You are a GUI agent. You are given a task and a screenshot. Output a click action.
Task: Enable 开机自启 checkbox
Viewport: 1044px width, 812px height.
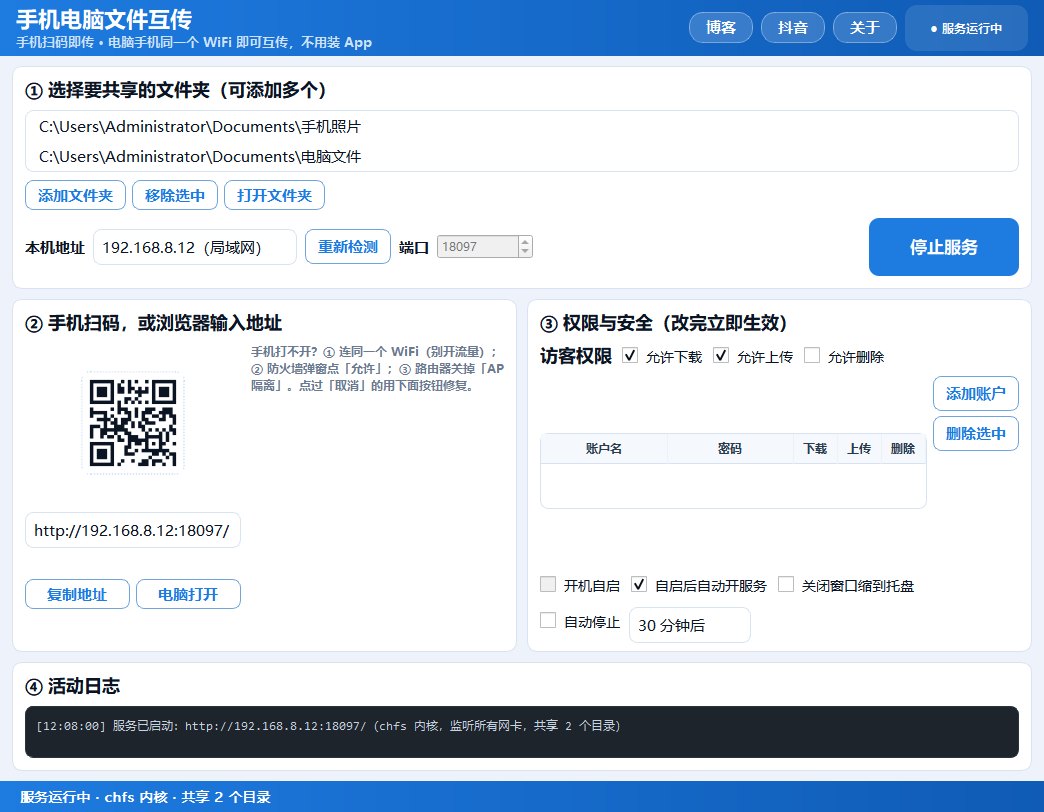pyautogui.click(x=548, y=584)
